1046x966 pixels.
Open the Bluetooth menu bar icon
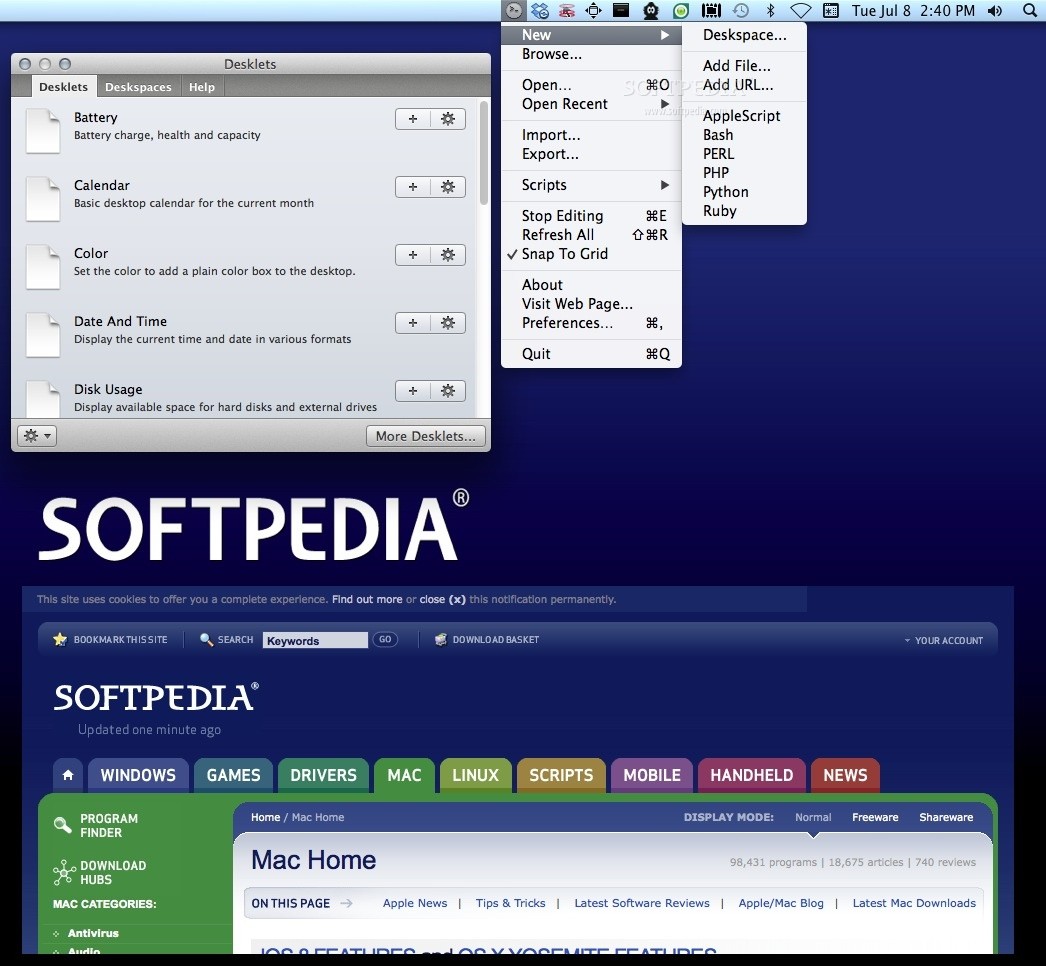770,10
